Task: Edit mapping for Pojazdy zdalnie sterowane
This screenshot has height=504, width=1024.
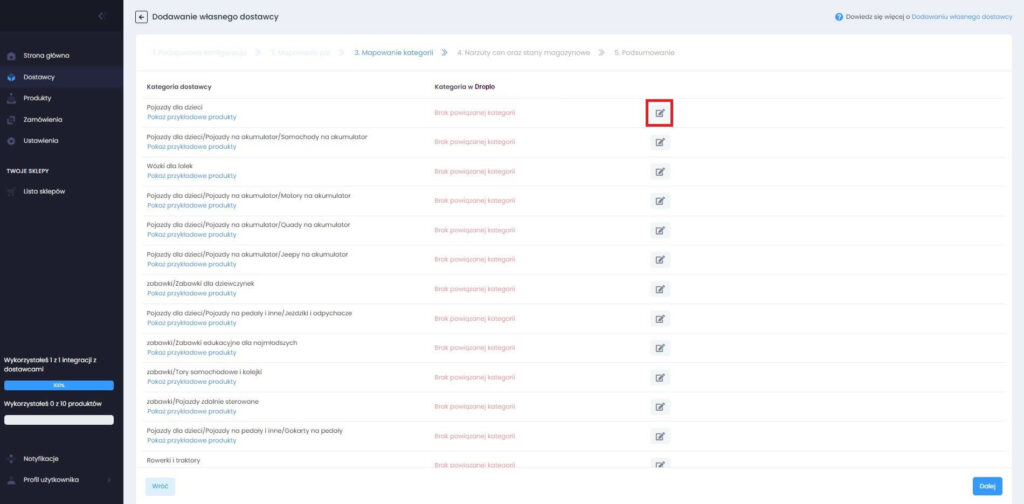Action: (x=660, y=407)
